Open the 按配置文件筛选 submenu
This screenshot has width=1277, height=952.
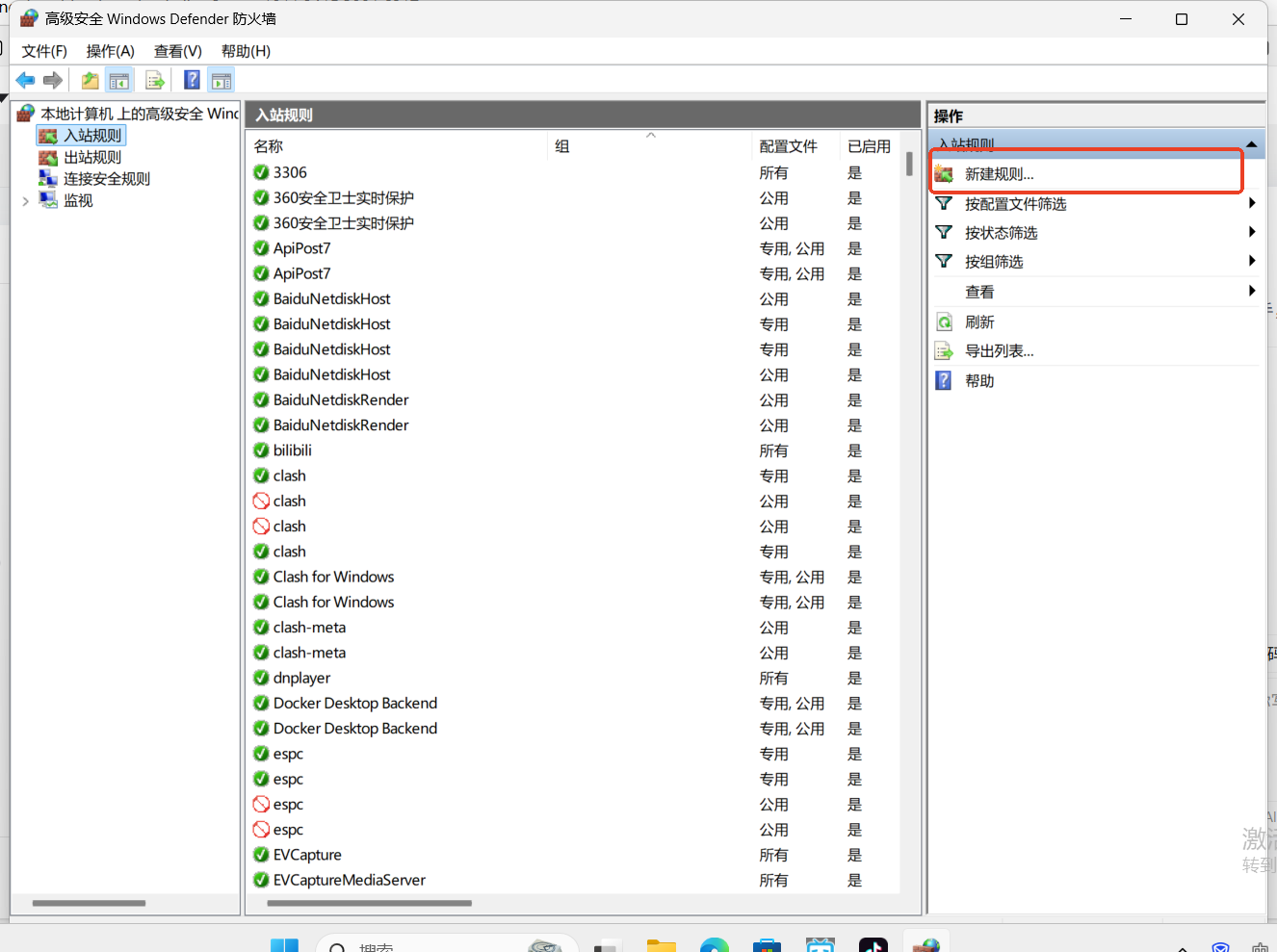click(x=1097, y=204)
